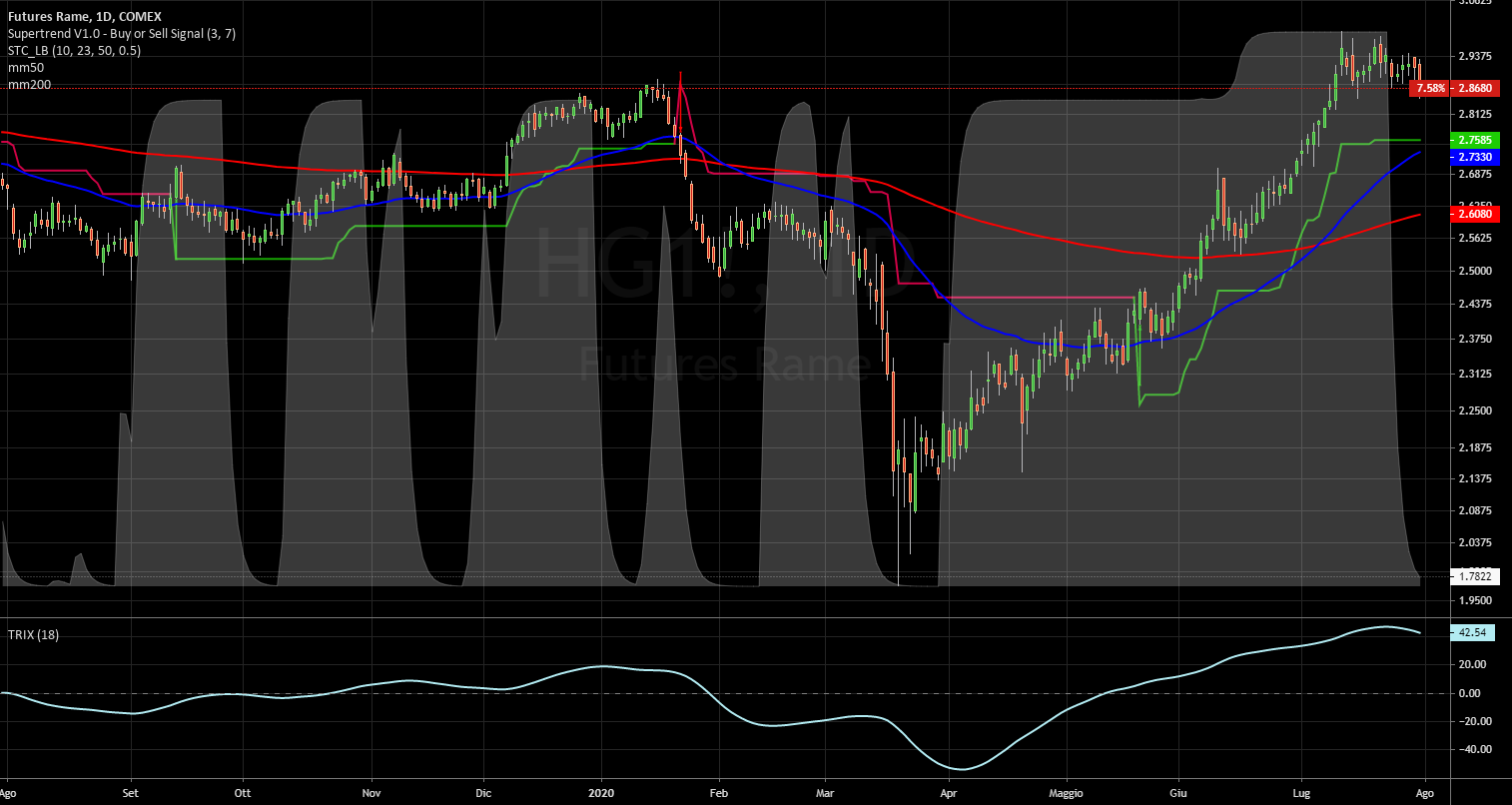This screenshot has height=805, width=1512.
Task: Click the Nov month on time axis
Action: 371,792
